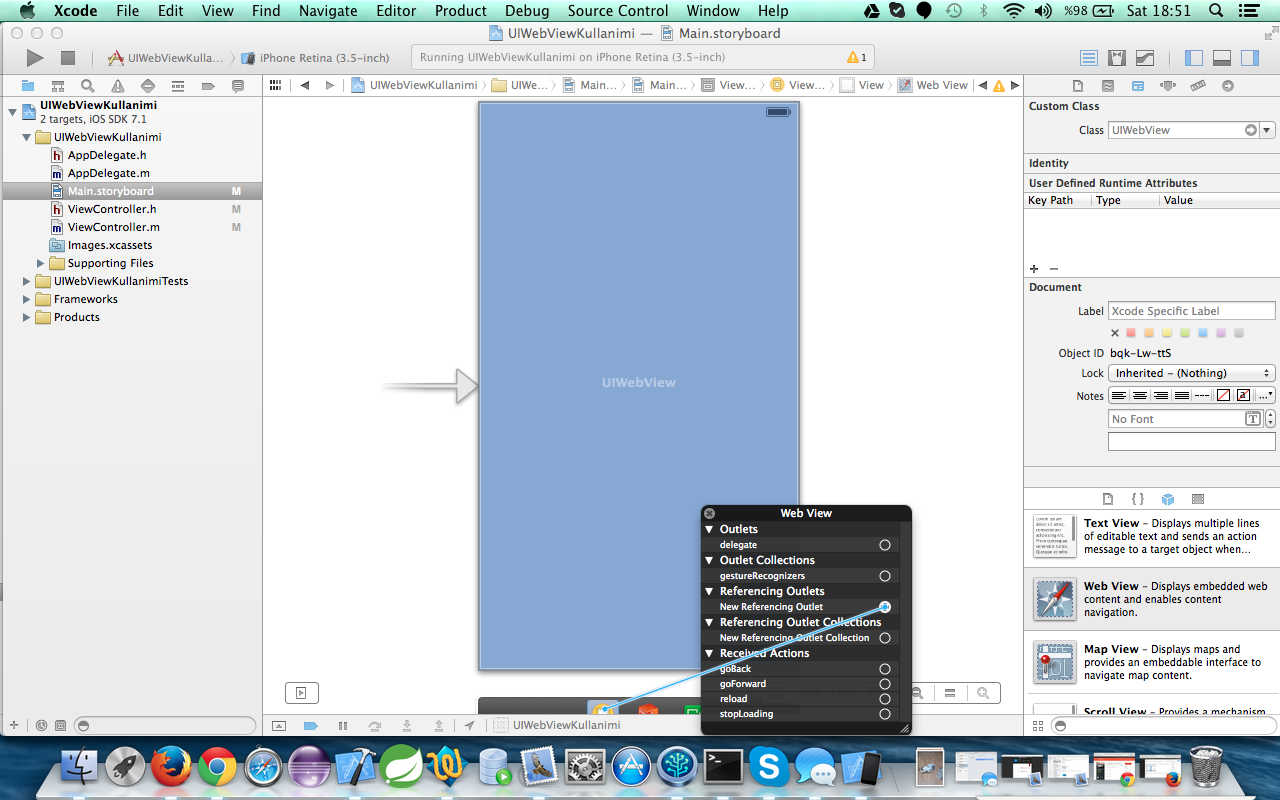The image size is (1280, 800).
Task: Open the Editor menu
Action: point(396,11)
